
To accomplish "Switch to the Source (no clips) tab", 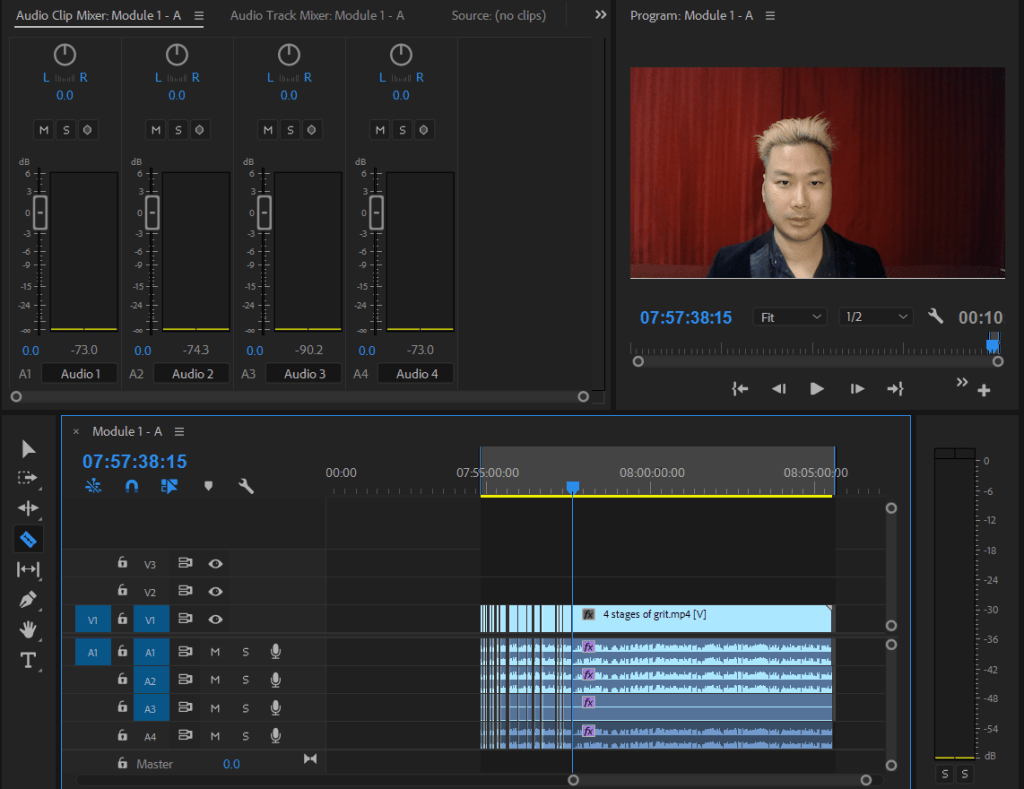I will [x=498, y=15].
